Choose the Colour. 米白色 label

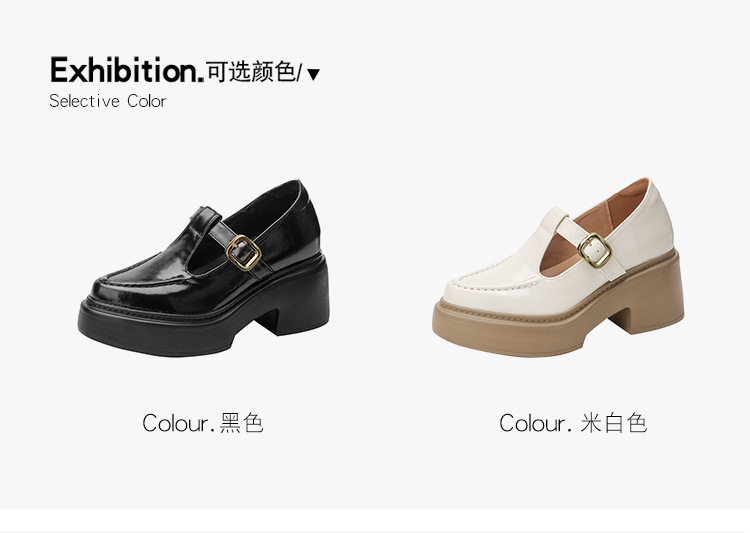573,423
